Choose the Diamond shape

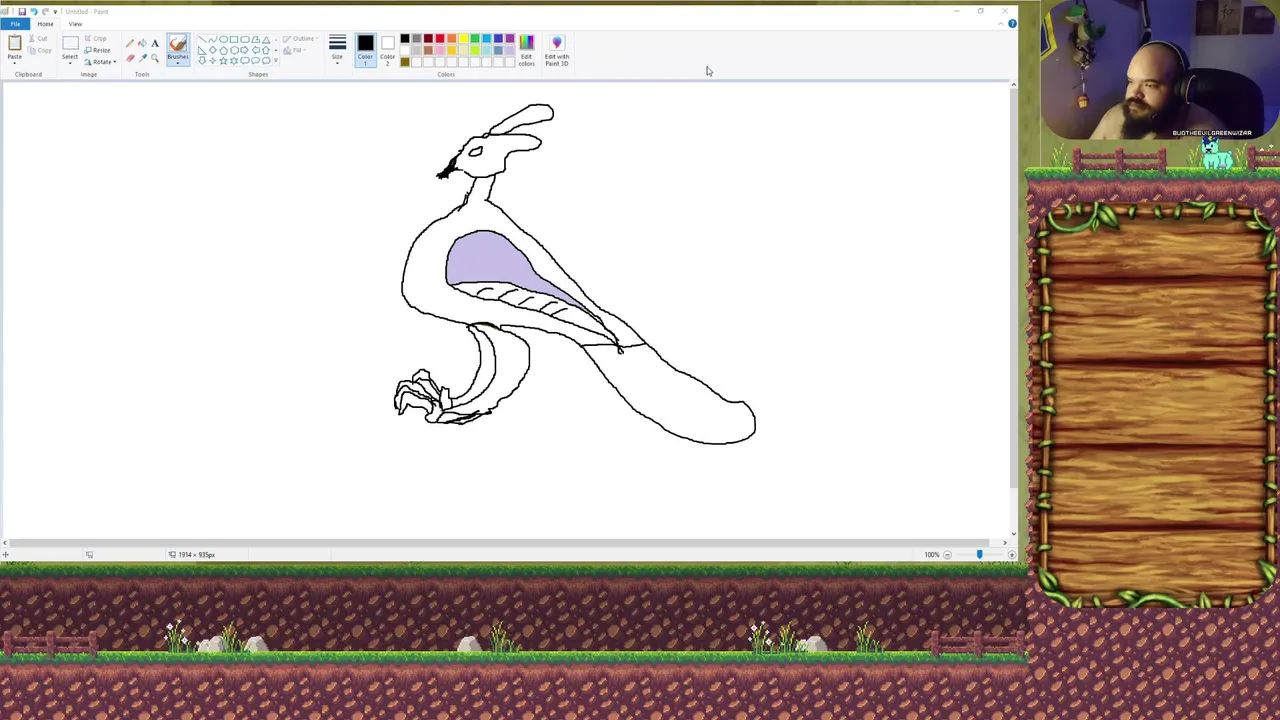[x=212, y=50]
